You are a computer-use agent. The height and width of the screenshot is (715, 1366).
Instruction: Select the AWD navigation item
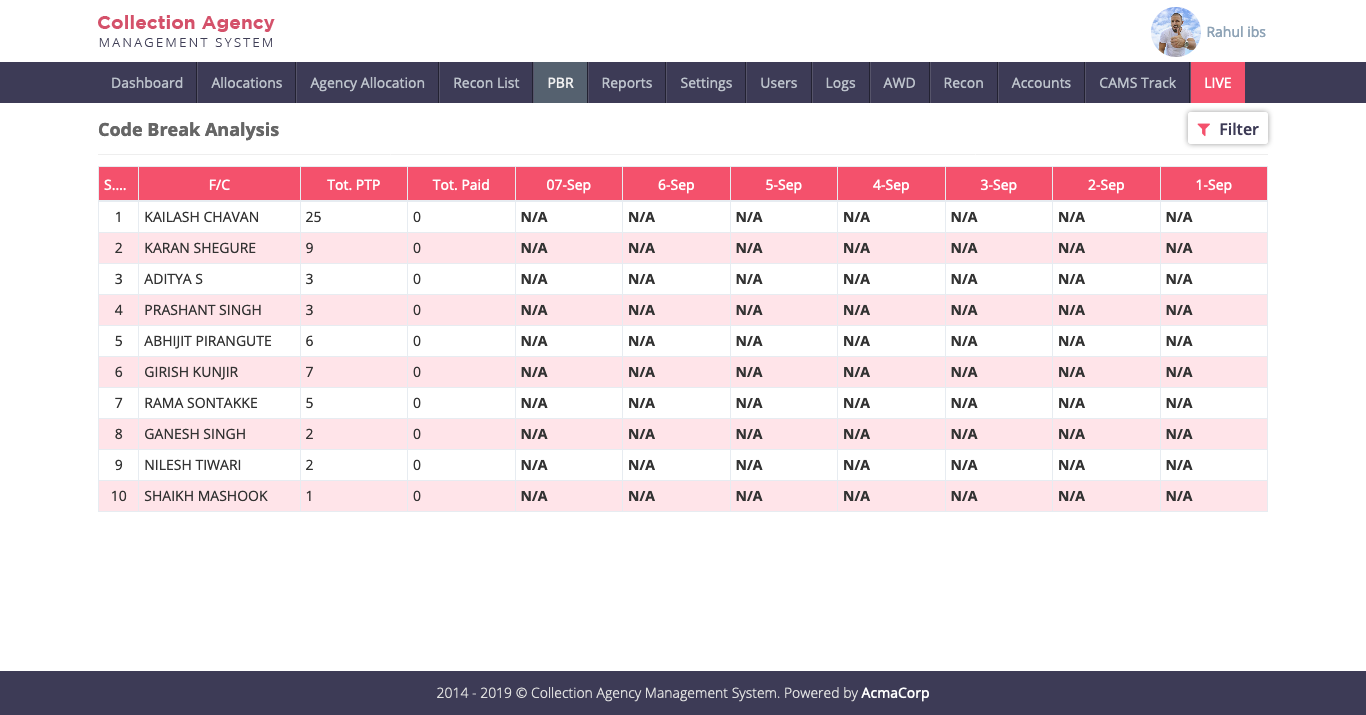point(899,83)
